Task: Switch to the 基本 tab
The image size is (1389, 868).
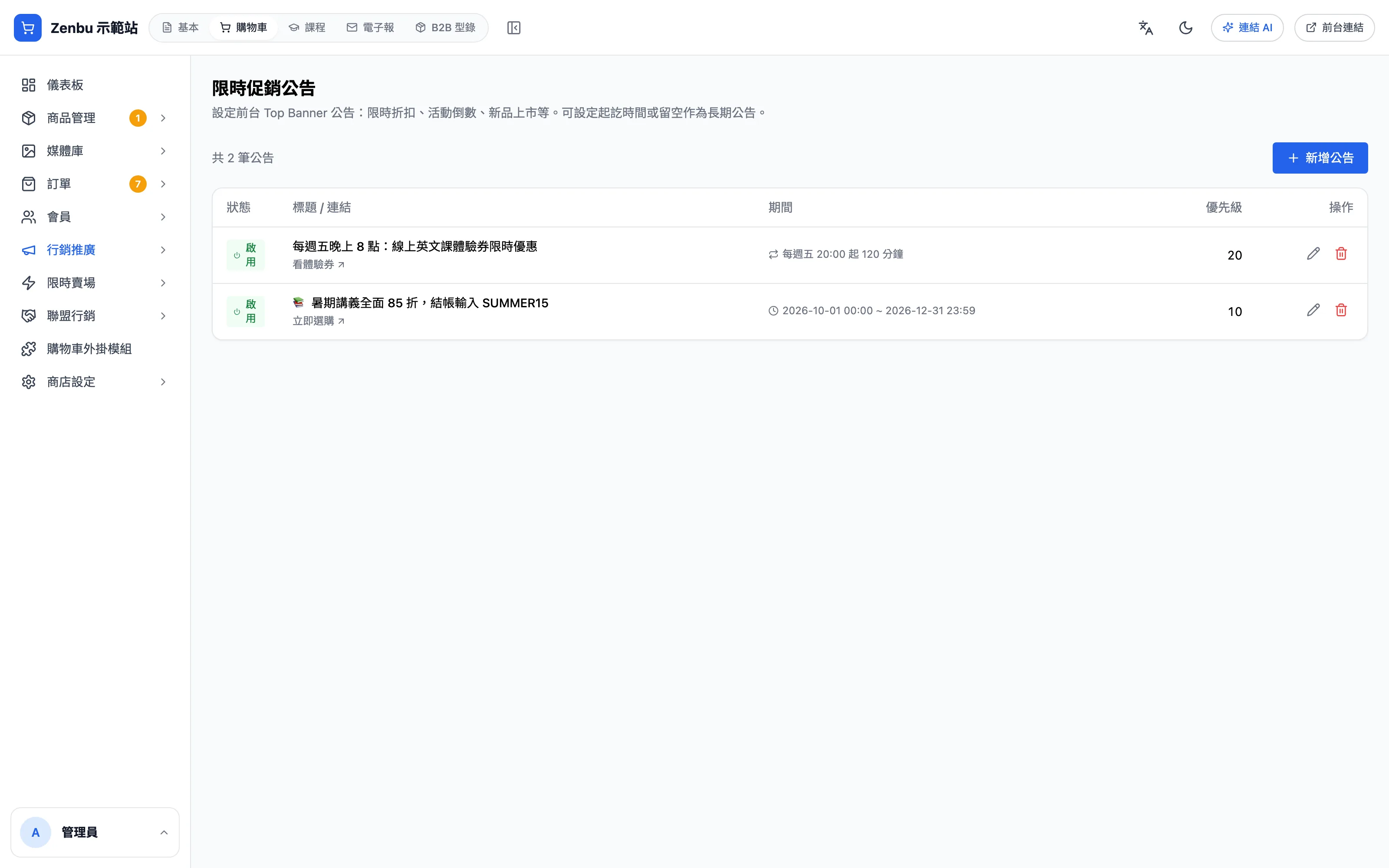Action: pyautogui.click(x=180, y=27)
